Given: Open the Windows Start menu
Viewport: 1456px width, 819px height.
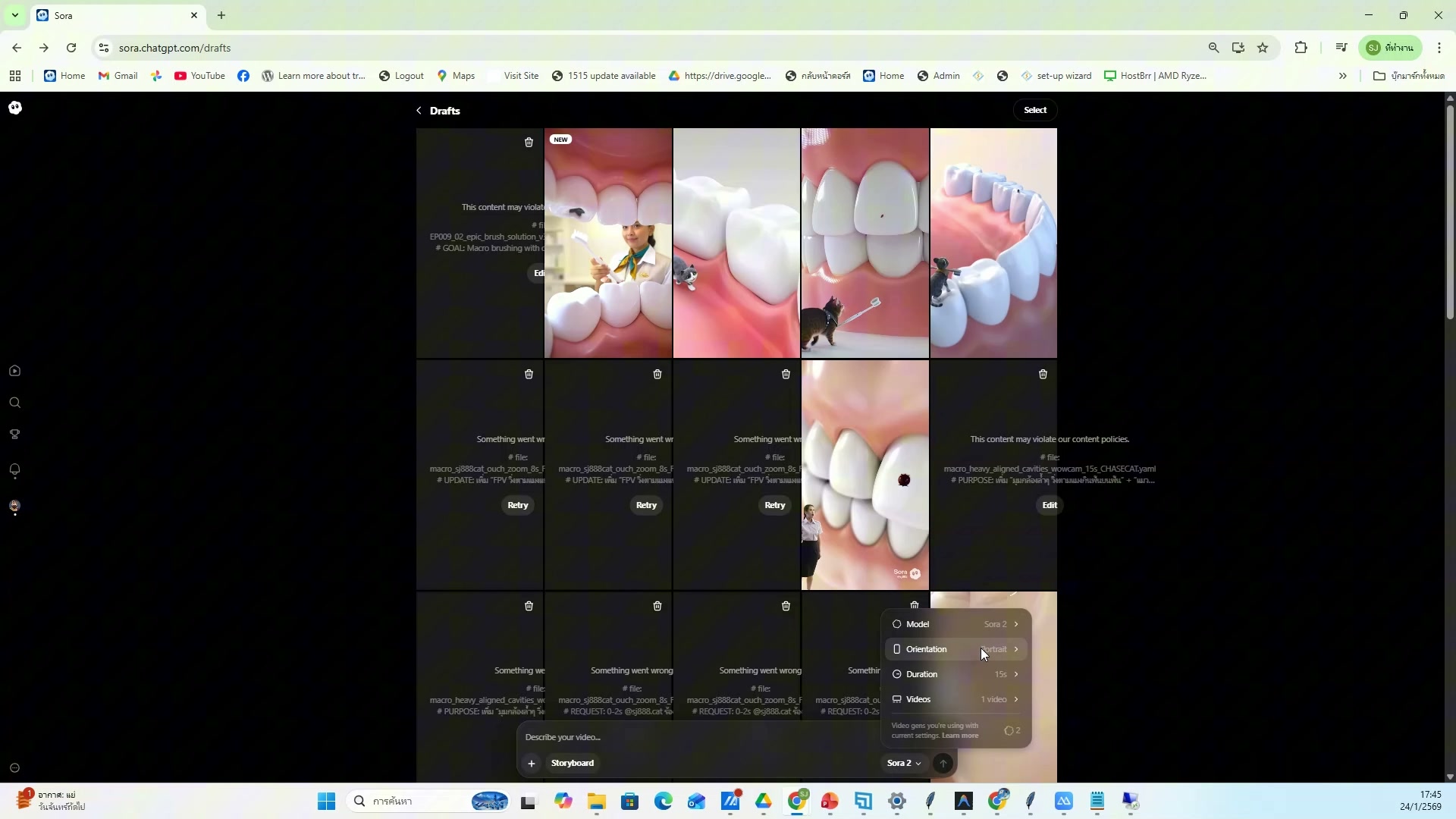Looking at the screenshot, I should tap(326, 801).
